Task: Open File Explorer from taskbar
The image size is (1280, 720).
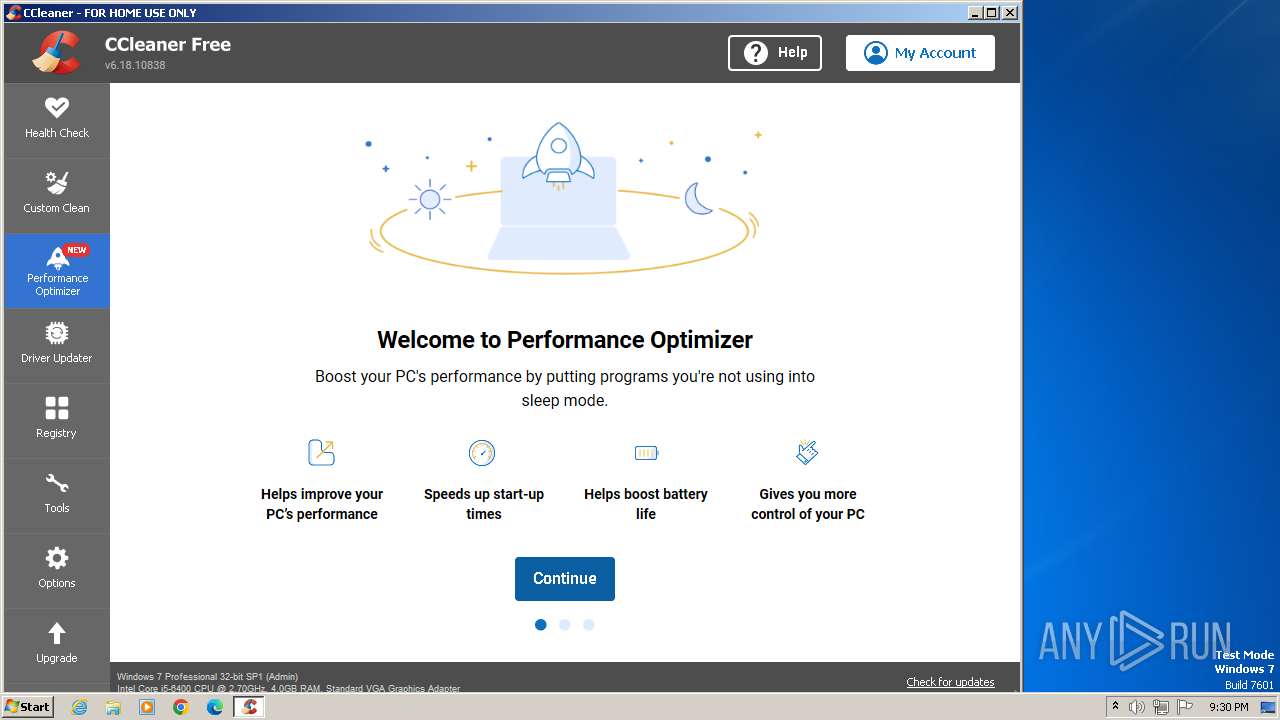Action: (113, 707)
